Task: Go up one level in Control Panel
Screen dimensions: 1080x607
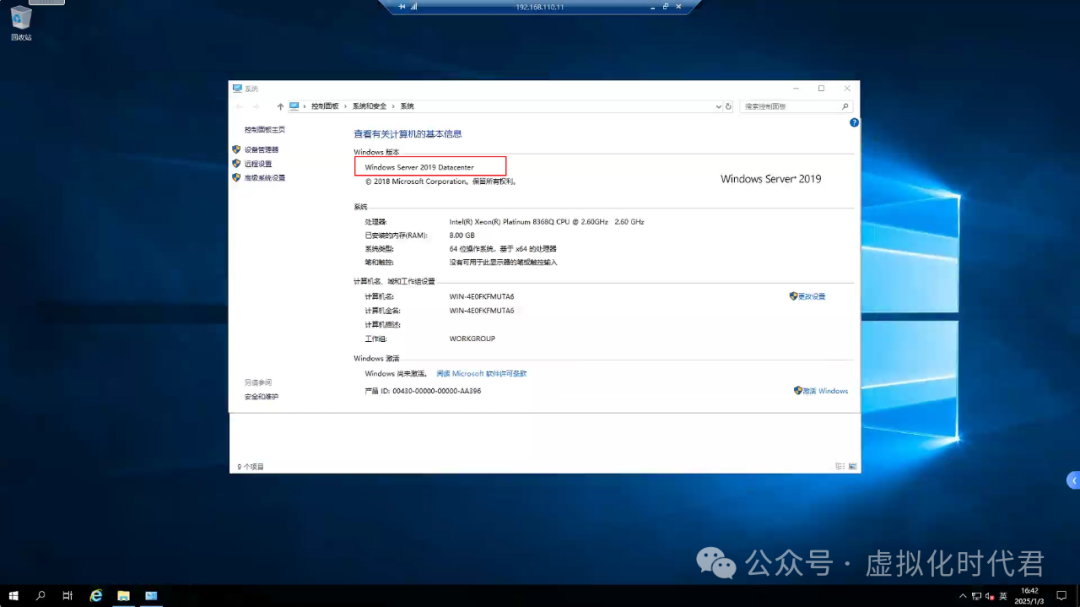Action: click(280, 107)
